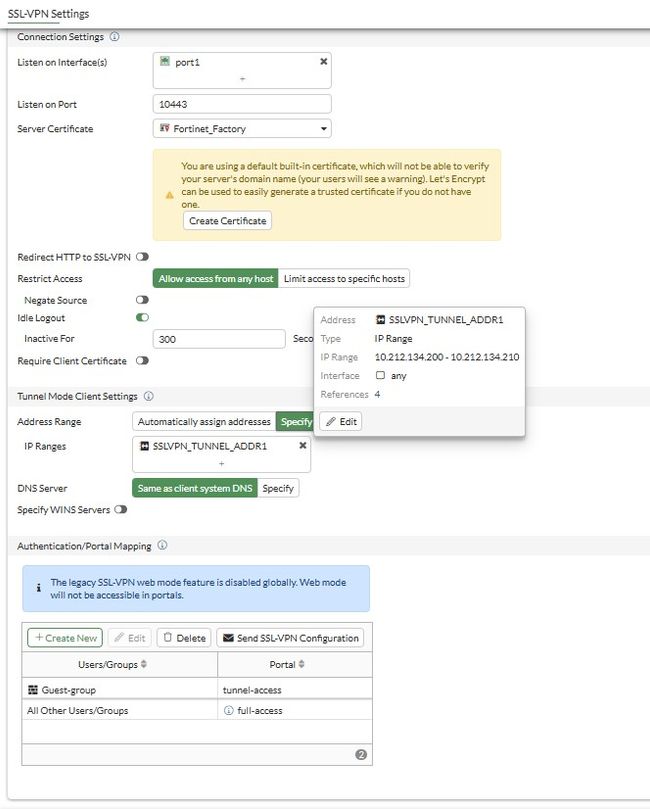Click the Authentication/Portal Mapping info icon
The width and height of the screenshot is (650, 809).
coord(162,546)
